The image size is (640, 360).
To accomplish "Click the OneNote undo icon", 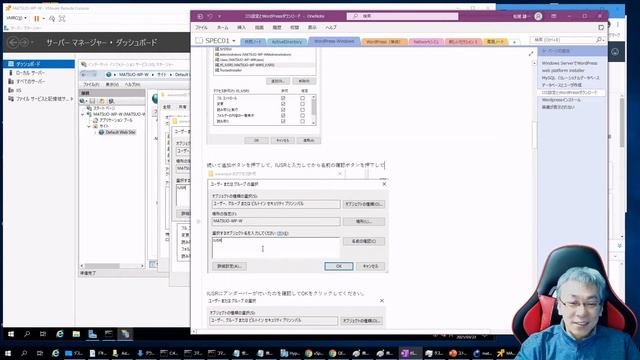I will point(210,16).
